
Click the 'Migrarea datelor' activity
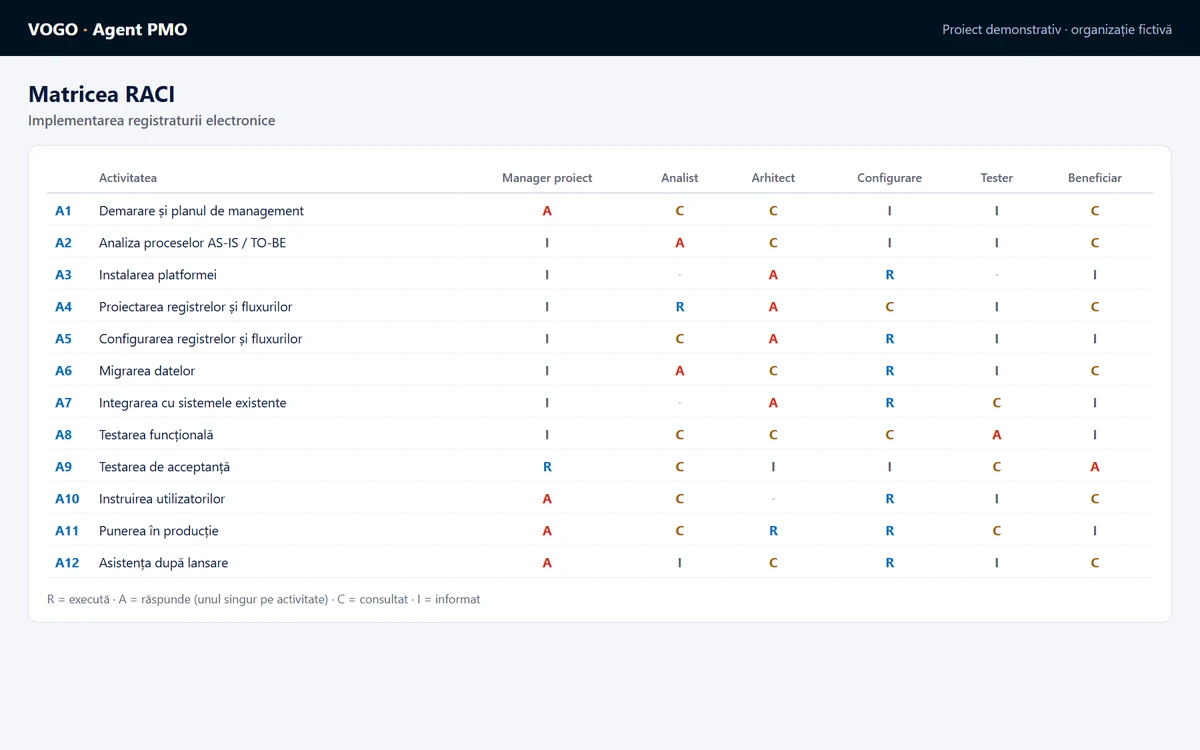147,371
